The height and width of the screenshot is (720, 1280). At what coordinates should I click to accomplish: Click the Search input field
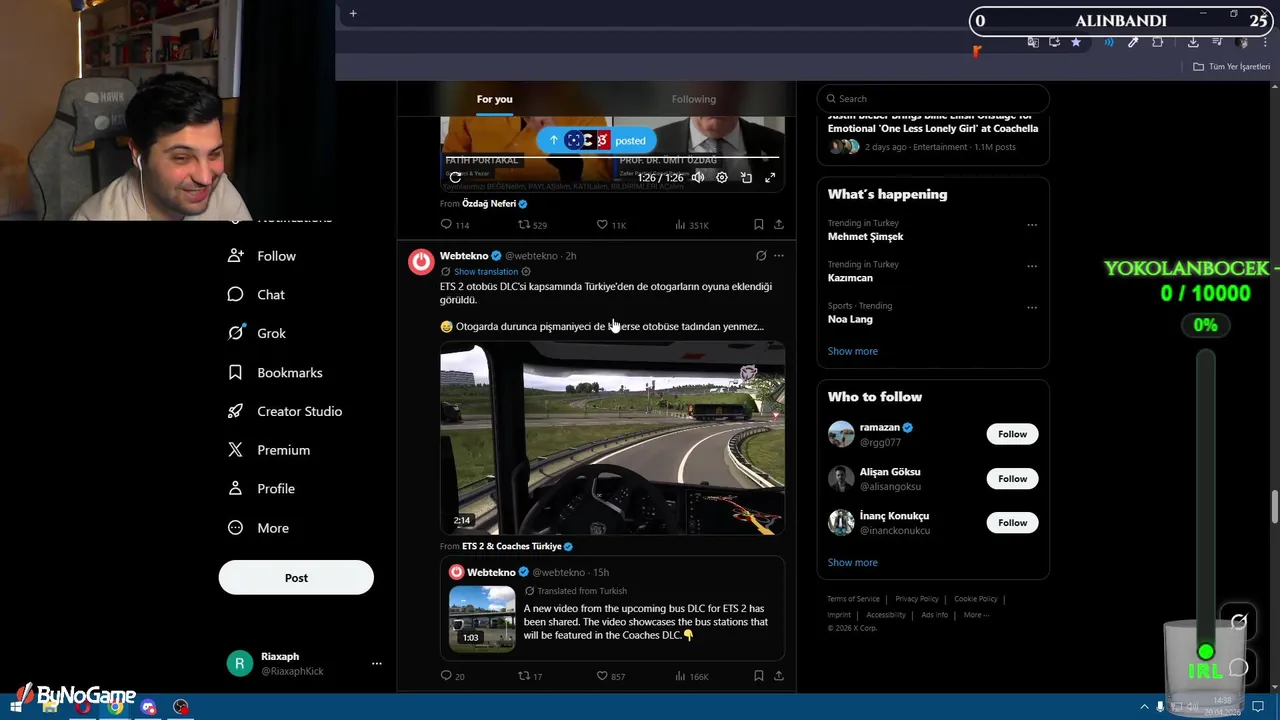[933, 99]
